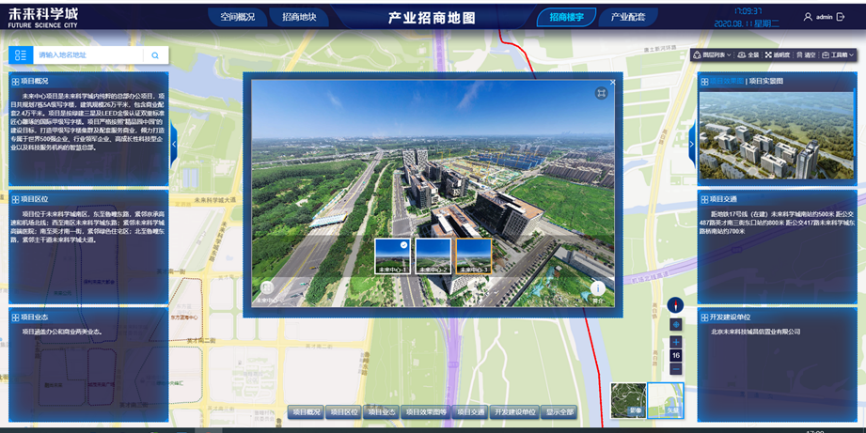Click the 简介 info icon in the viewer

click(x=598, y=288)
